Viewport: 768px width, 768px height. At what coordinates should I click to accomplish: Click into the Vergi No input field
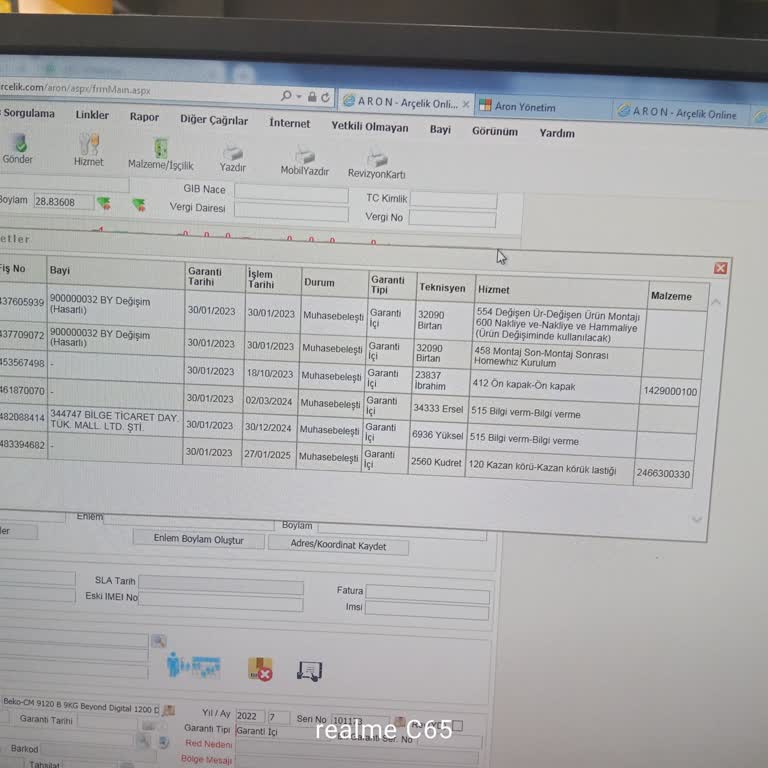click(453, 218)
